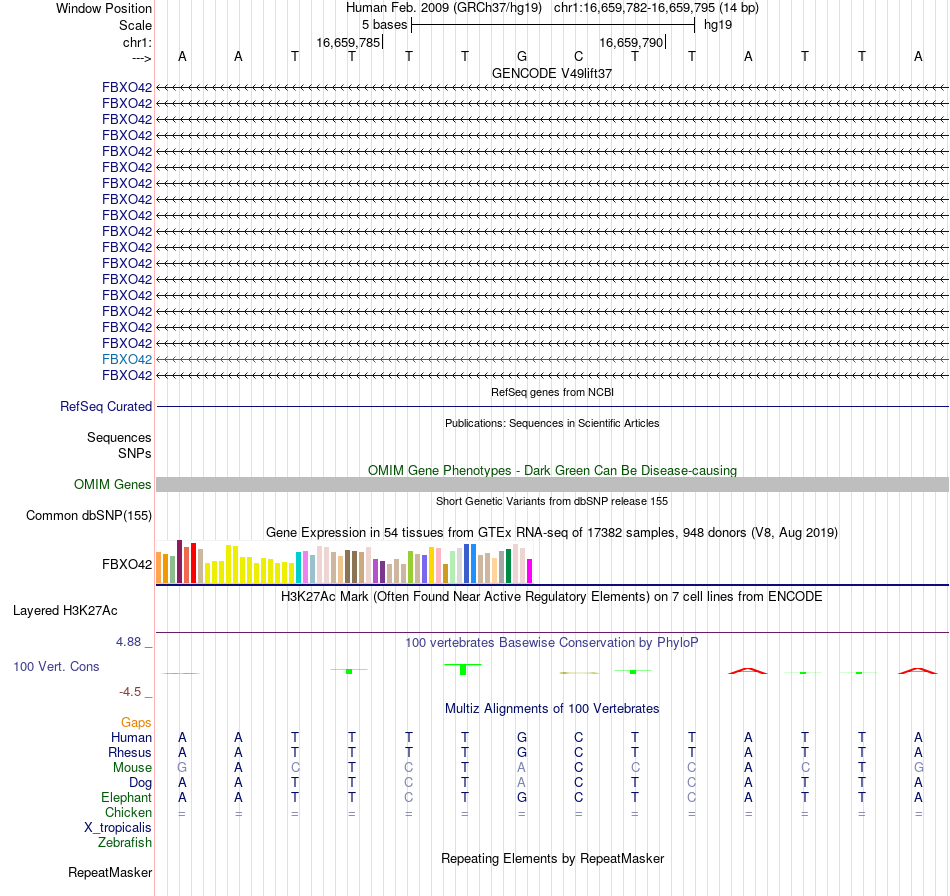Open Short Genetic Variants from dbSNP title
Image resolution: width=950 pixels, height=896 pixels.
(x=552, y=501)
